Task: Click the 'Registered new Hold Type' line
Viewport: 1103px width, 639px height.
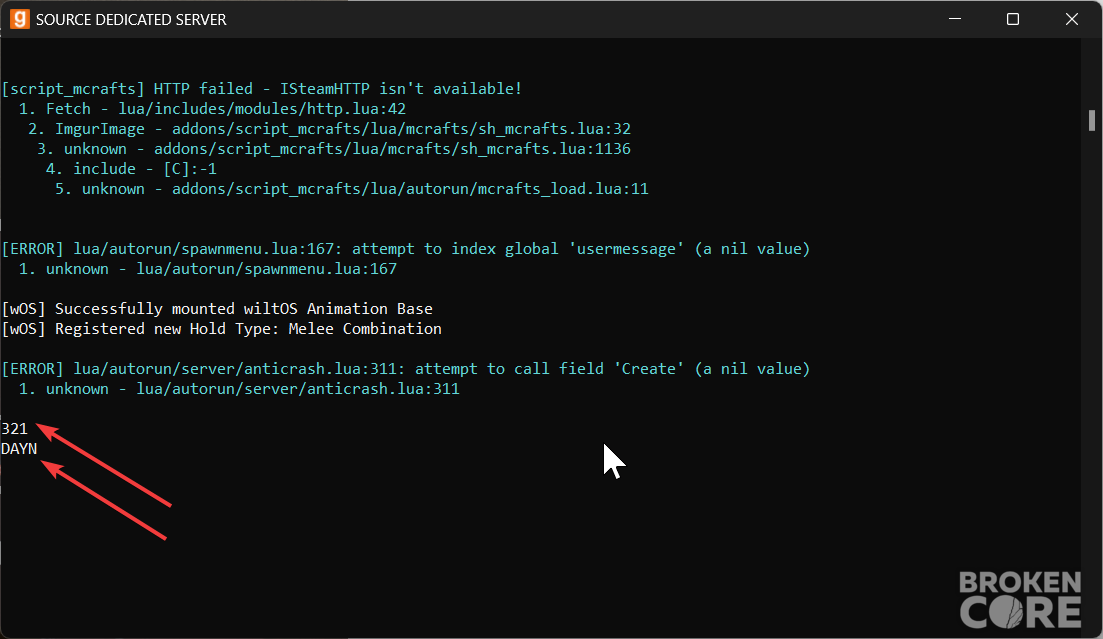Action: coord(222,329)
